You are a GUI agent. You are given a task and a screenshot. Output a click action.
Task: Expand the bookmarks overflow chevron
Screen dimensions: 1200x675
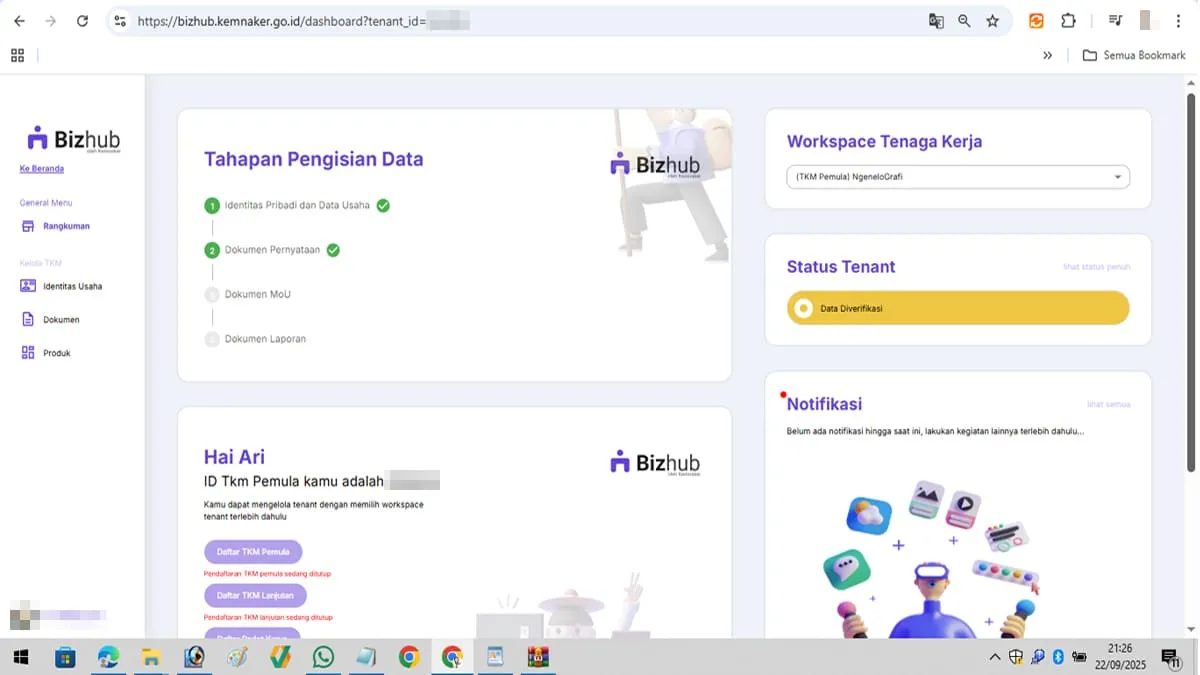1048,55
